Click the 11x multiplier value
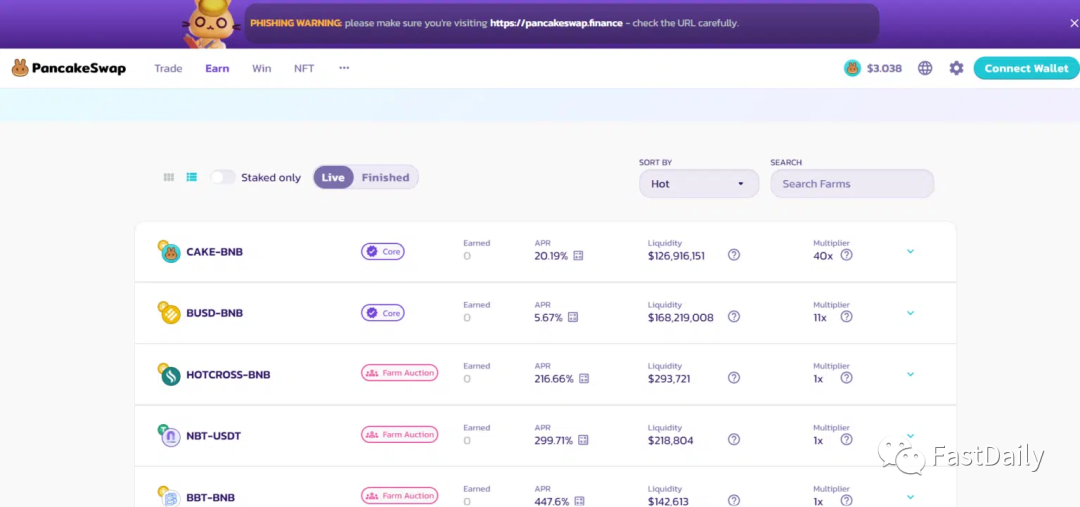The width and height of the screenshot is (1080, 507). click(x=820, y=318)
